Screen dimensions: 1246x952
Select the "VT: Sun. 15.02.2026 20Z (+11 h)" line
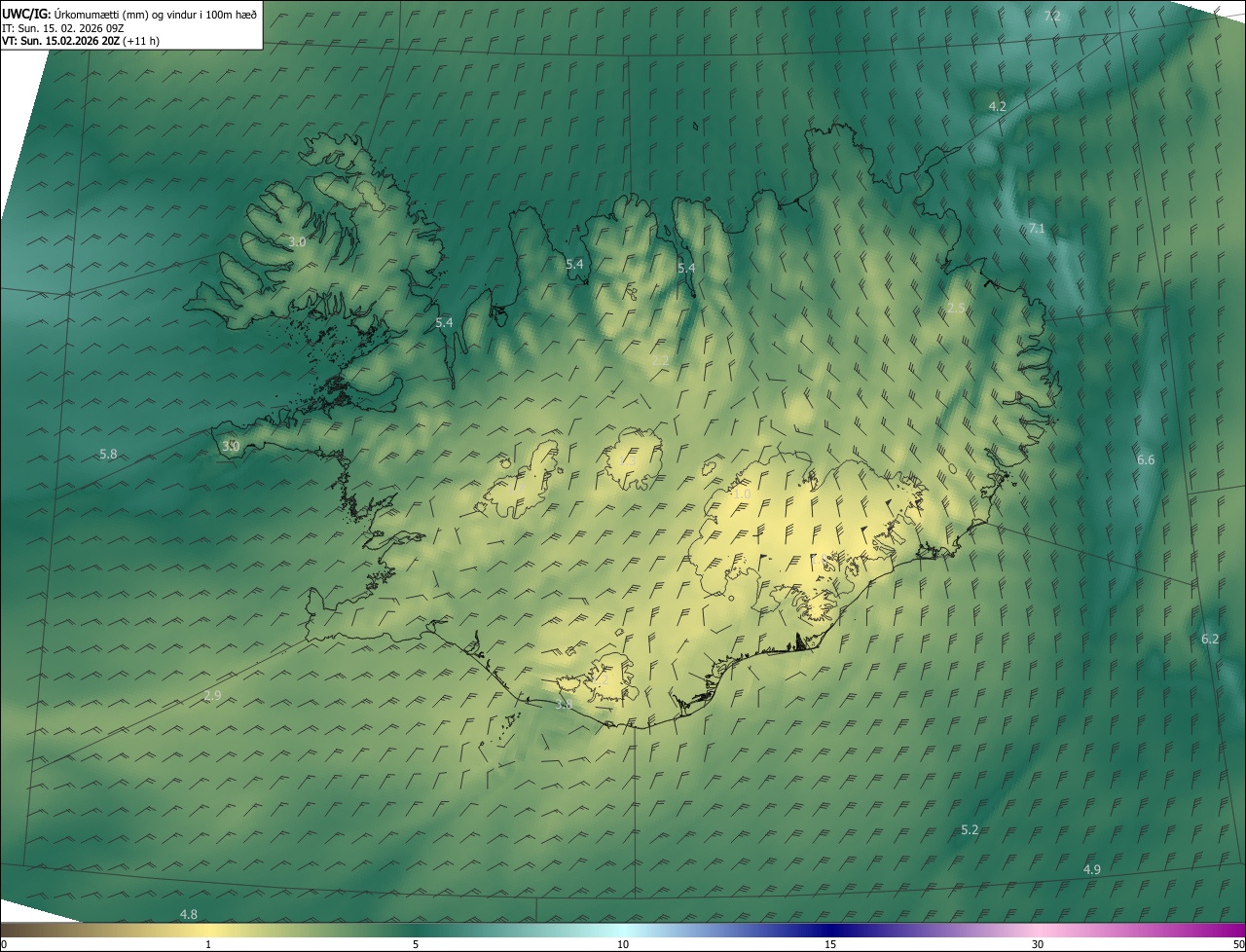click(x=81, y=41)
